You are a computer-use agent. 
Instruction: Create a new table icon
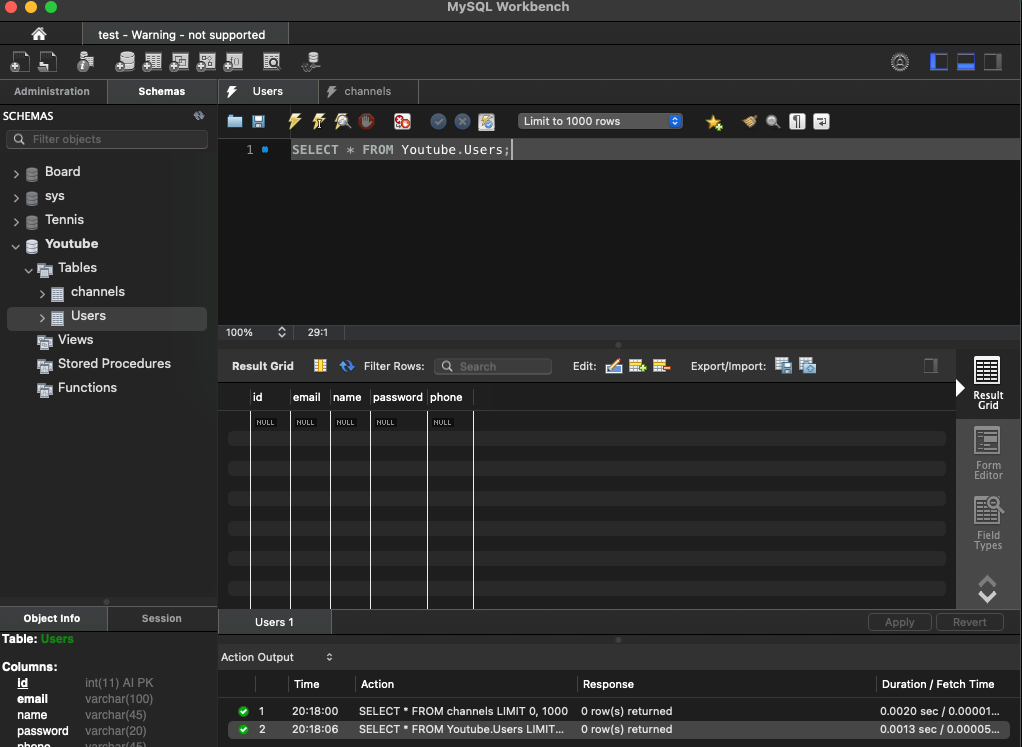click(x=152, y=62)
